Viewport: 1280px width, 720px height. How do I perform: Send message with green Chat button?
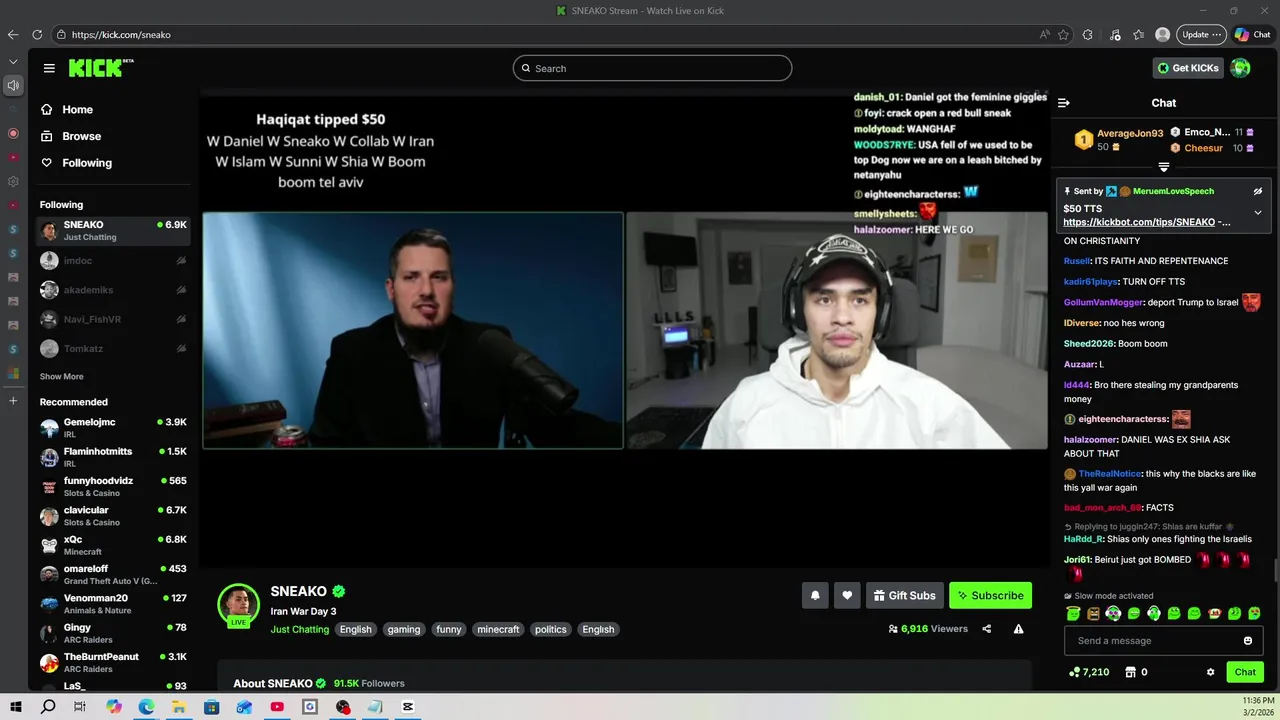pyautogui.click(x=1245, y=672)
